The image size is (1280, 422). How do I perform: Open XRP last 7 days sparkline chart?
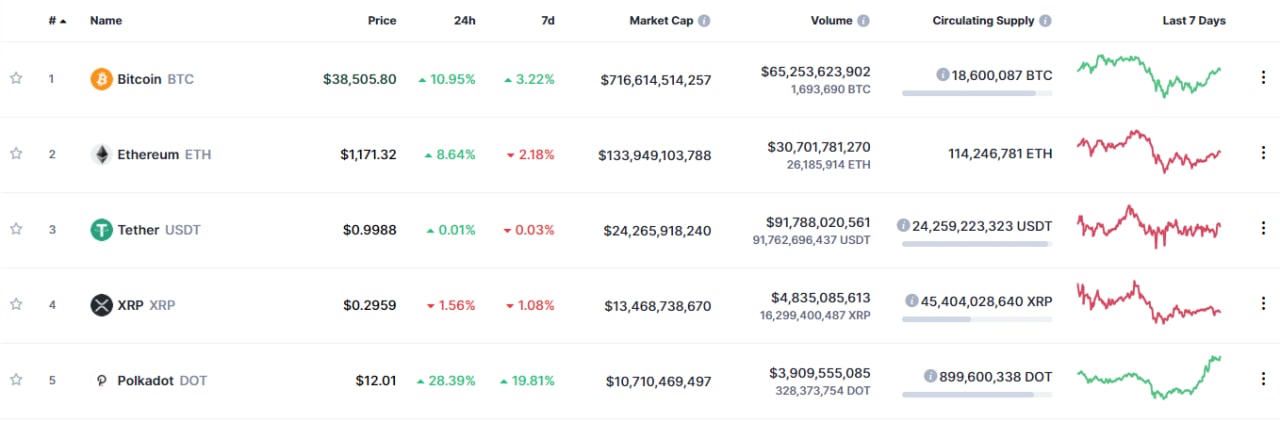pos(1149,302)
